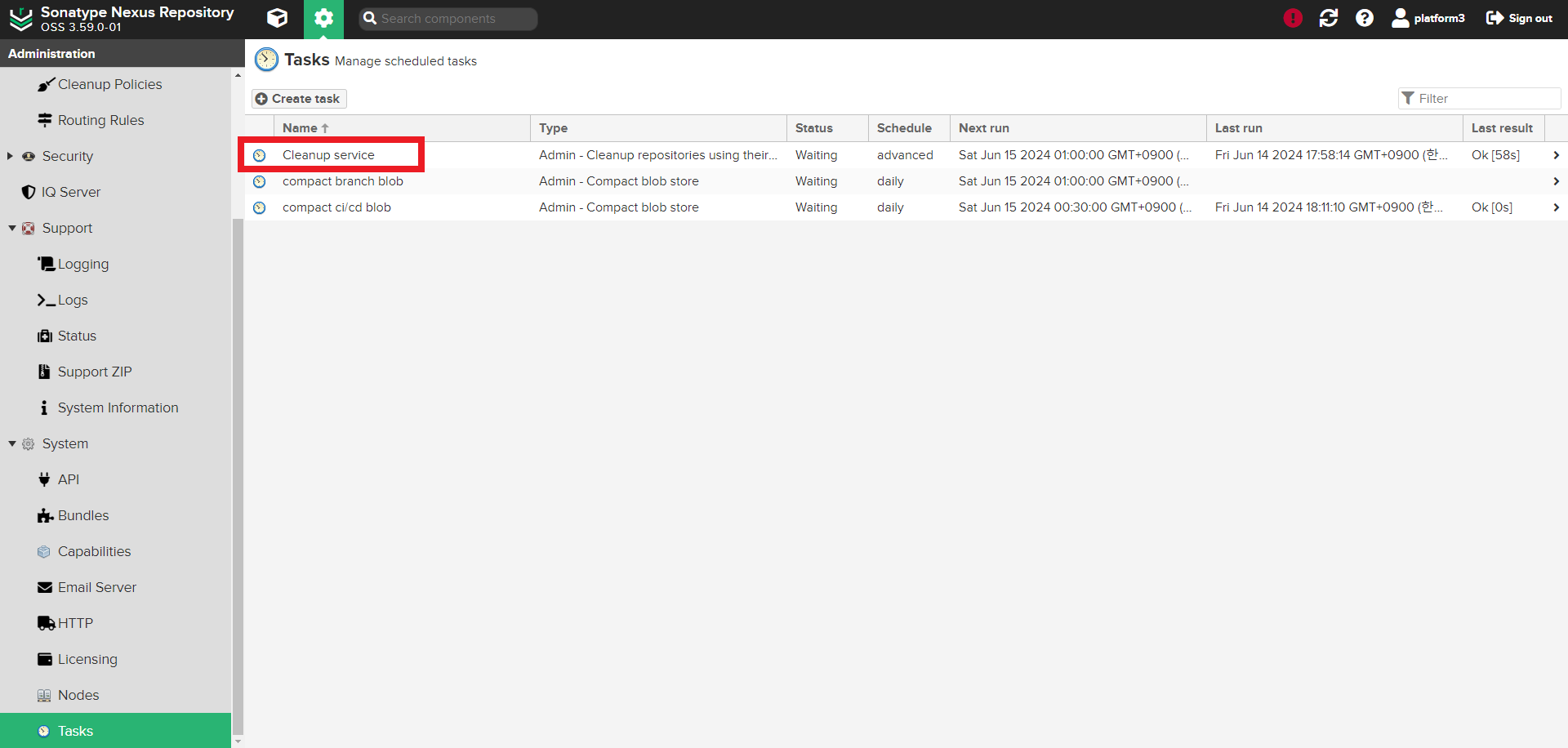Click the Create task button
Viewport: 1568px width, 748px height.
pyautogui.click(x=299, y=99)
